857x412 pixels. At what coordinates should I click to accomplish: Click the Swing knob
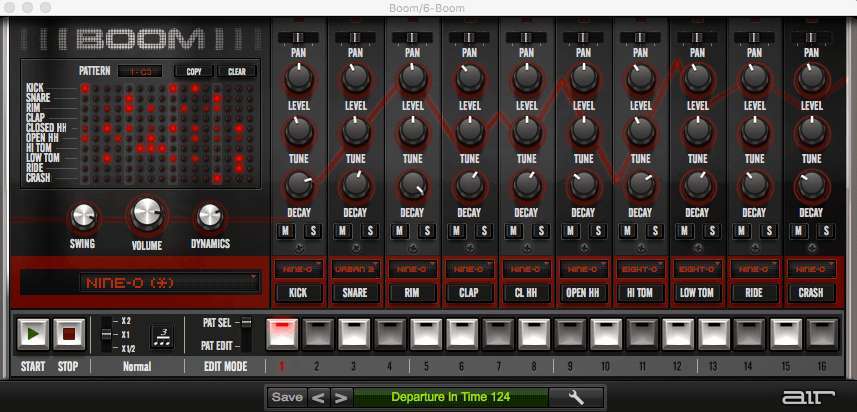coord(85,215)
